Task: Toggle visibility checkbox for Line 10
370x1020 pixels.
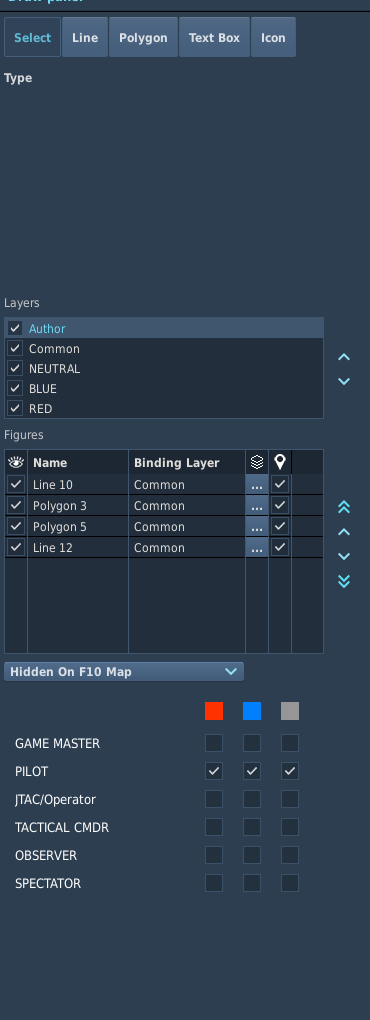Action: [16, 484]
